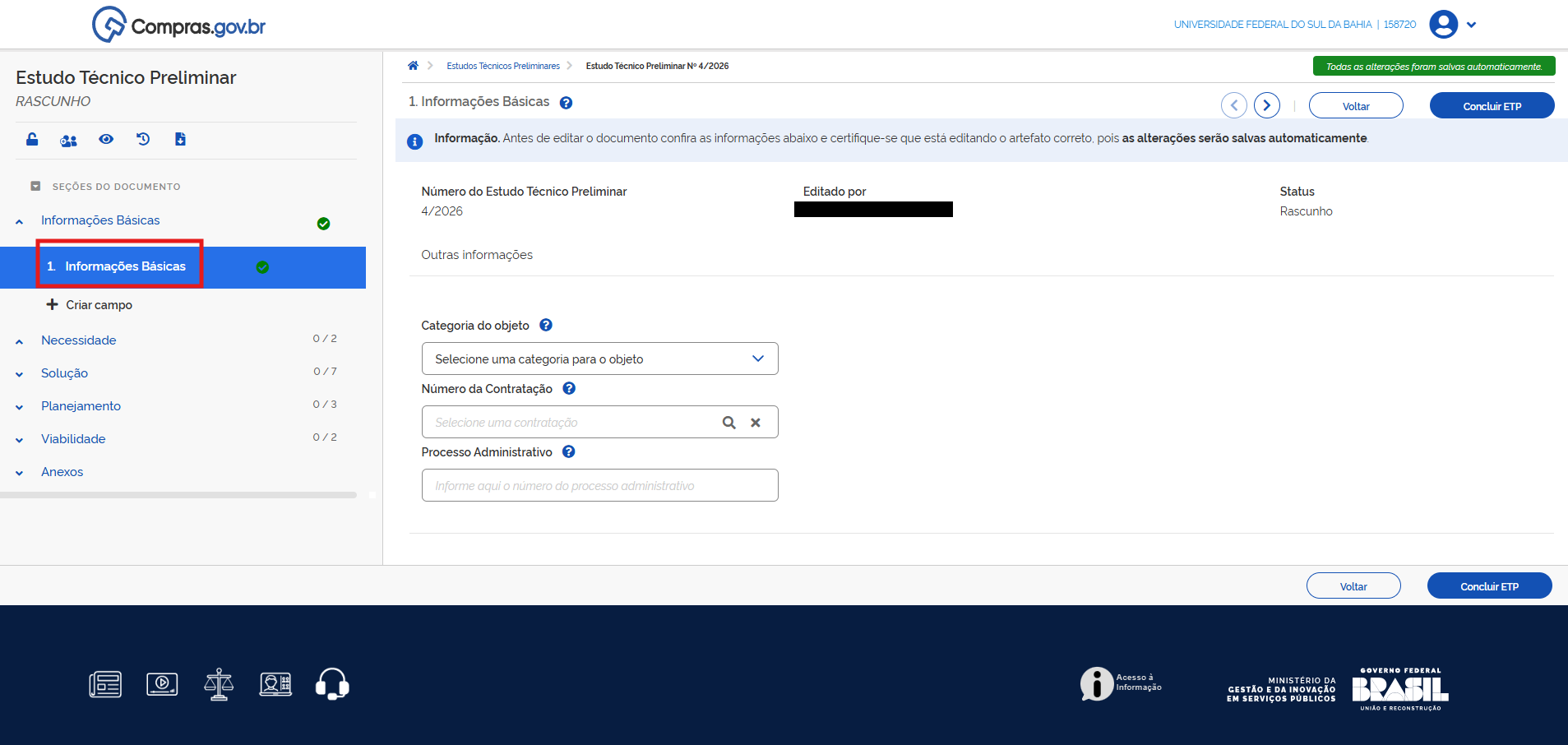
Task: Collapse the Seções do Documento toggle
Action: [35, 187]
